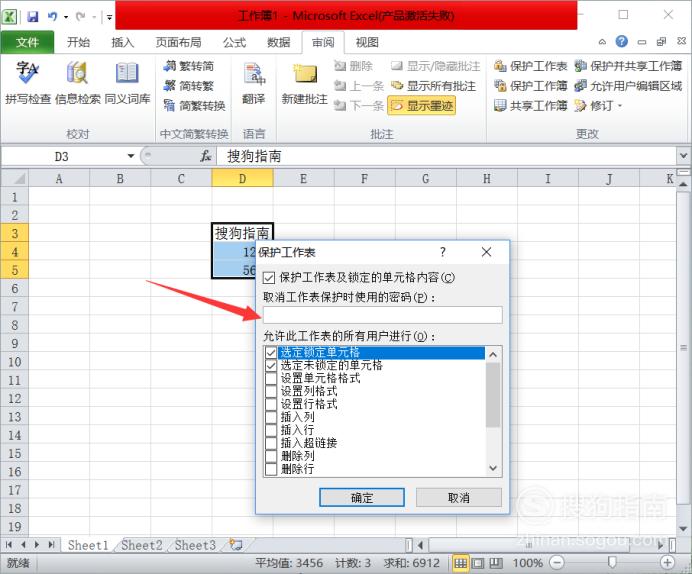Screen dimensions: 692x574
Task: Open the 翻译 translate tool
Action: click(254, 83)
